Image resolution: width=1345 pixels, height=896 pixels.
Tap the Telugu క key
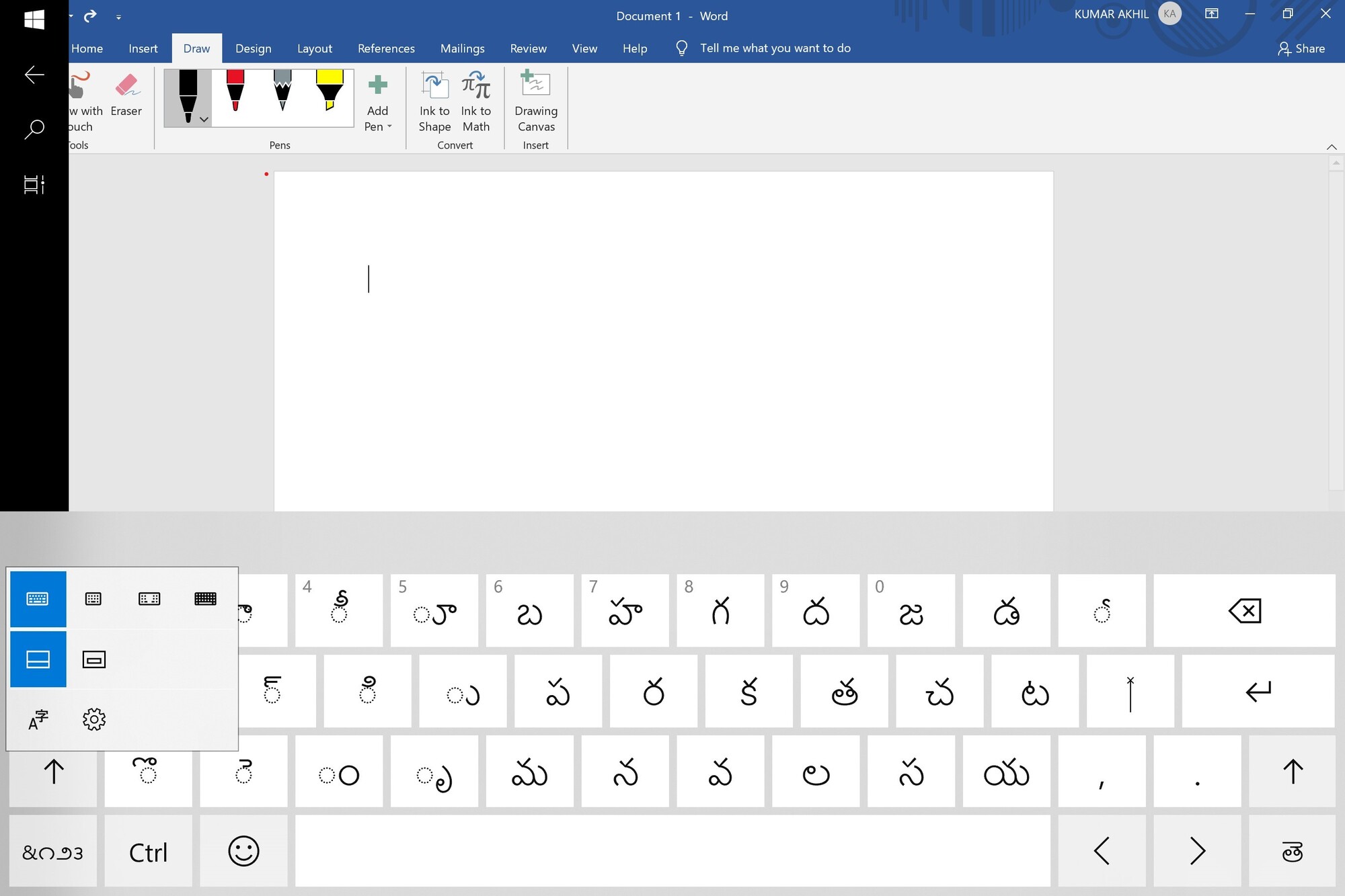748,691
